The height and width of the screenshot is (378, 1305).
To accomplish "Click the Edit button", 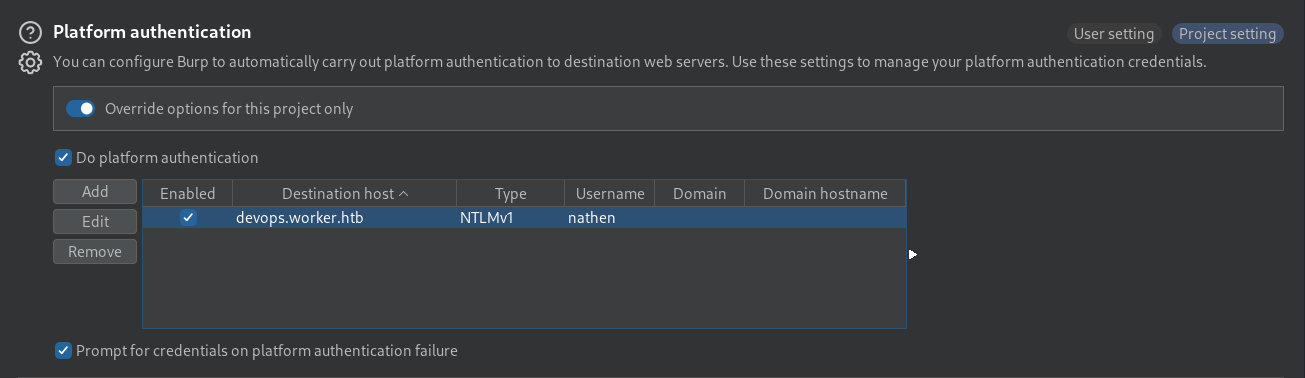I will pos(95,221).
